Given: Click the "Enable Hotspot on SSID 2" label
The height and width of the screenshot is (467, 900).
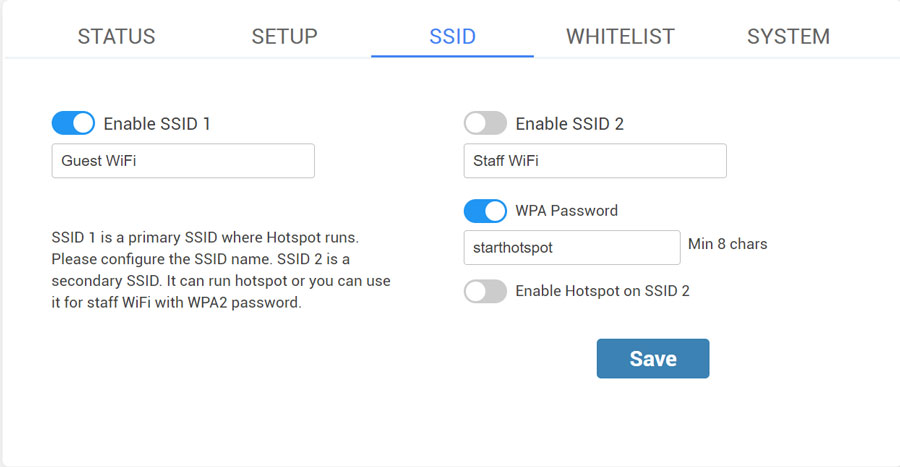Looking at the screenshot, I should tap(602, 291).
